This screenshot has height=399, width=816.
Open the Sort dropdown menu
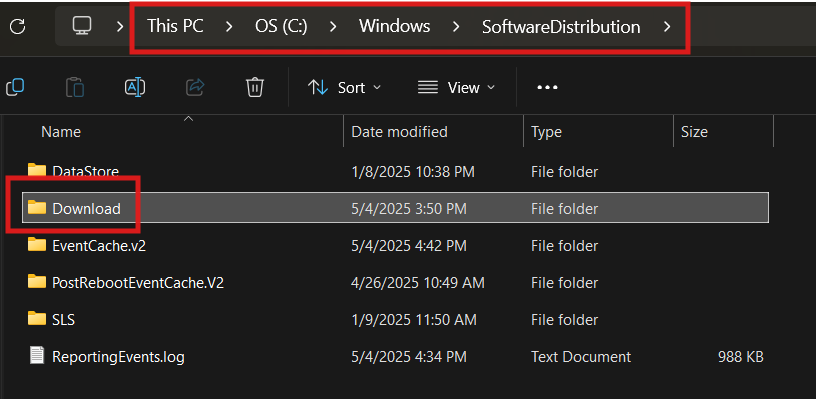(x=345, y=87)
